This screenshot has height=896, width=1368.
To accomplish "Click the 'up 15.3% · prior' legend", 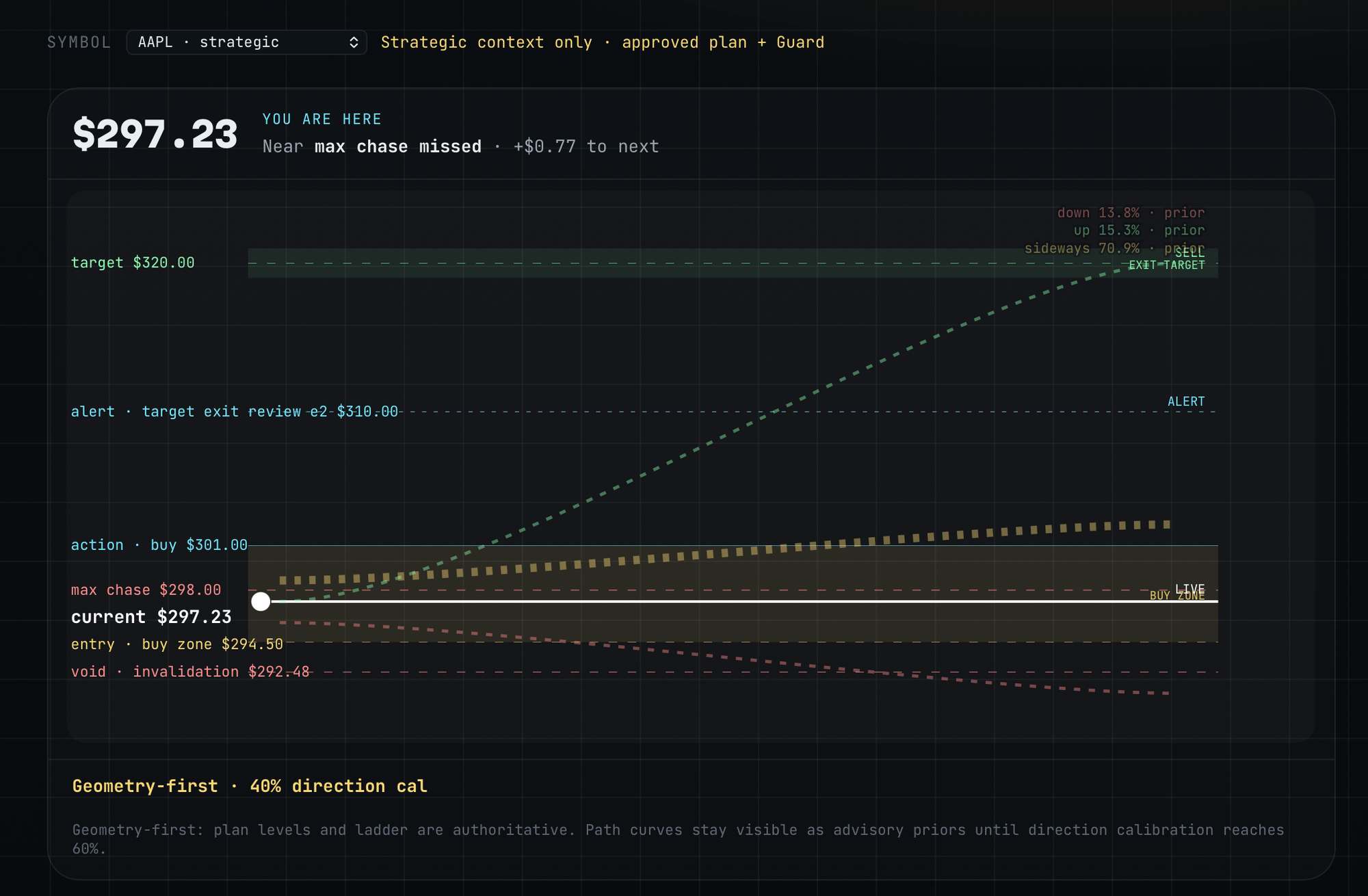I will (x=1139, y=230).
